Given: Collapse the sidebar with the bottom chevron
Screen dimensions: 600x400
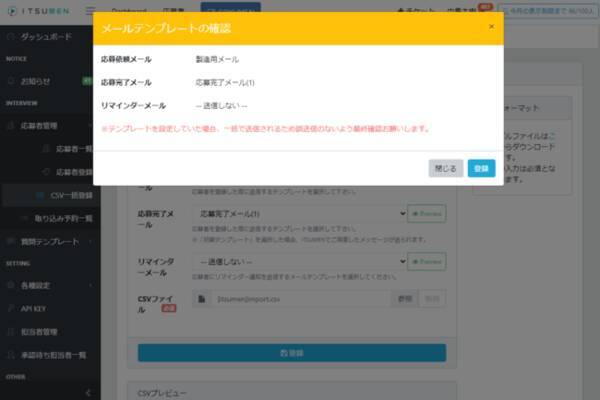Looking at the screenshot, I should [88, 392].
